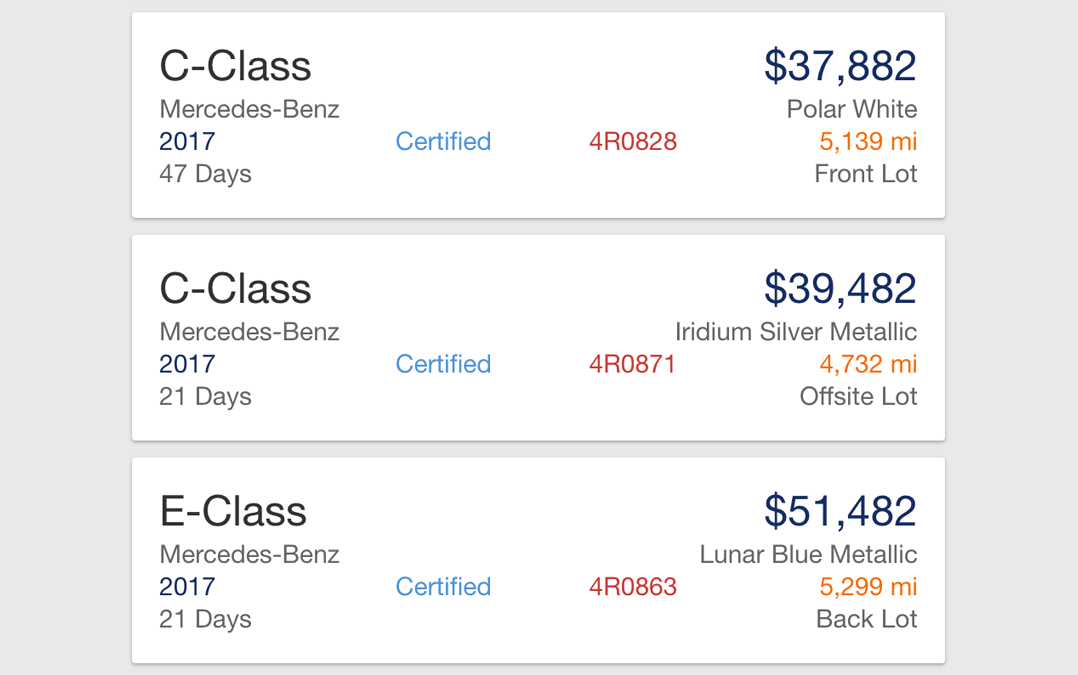The image size is (1078, 675).
Task: Click the Front Lot location
Action: point(866,174)
